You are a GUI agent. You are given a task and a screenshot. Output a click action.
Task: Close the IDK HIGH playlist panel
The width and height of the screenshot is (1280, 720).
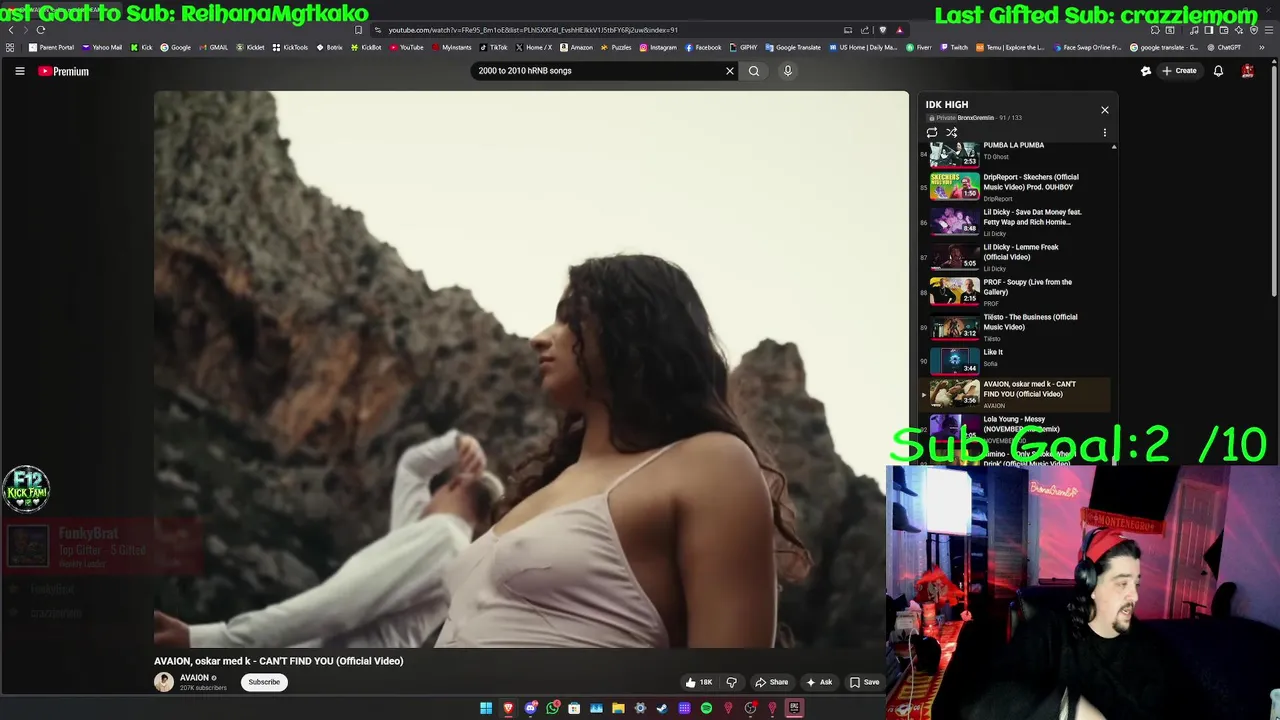[1105, 110]
